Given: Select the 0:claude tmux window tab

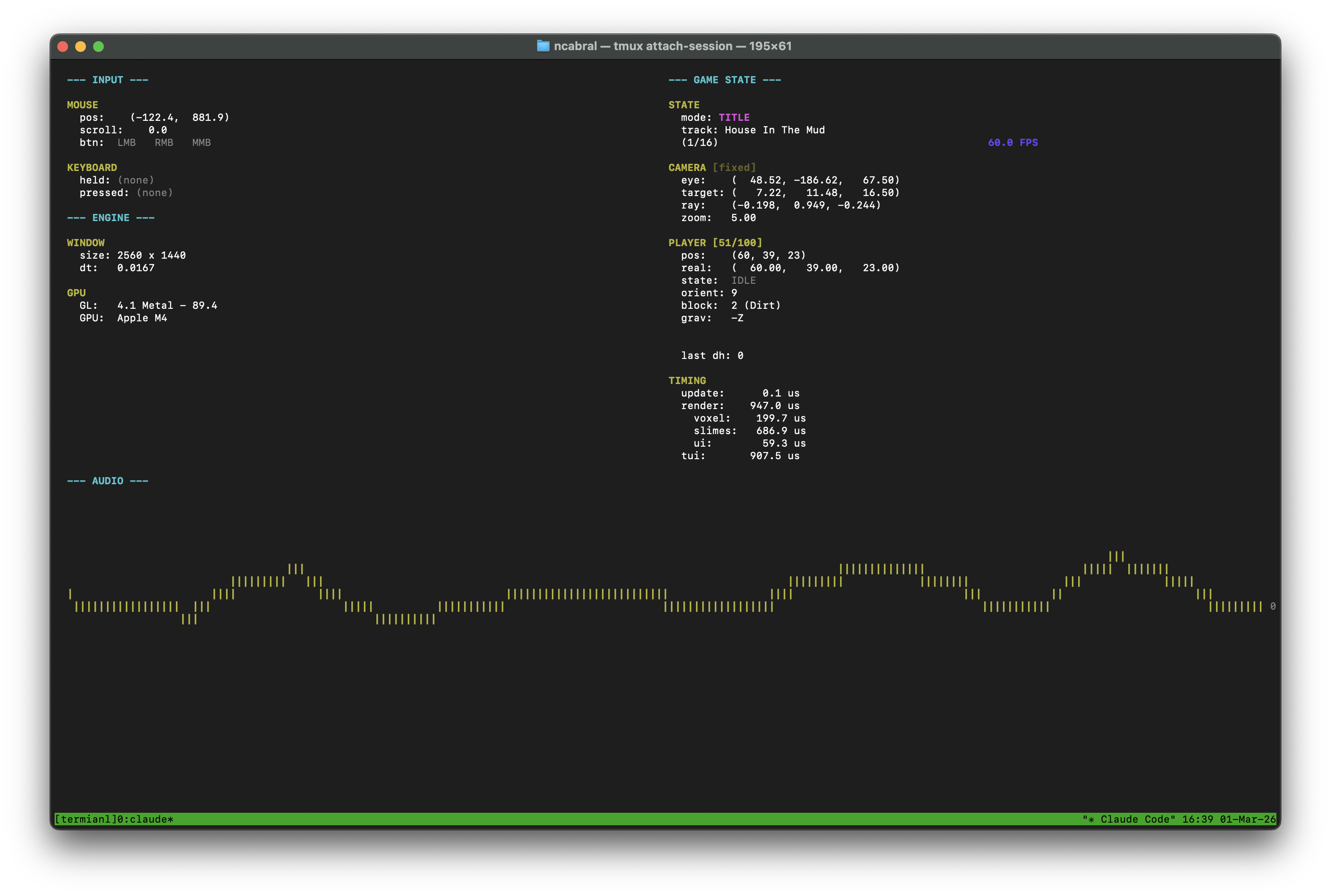Looking at the screenshot, I should [x=145, y=819].
